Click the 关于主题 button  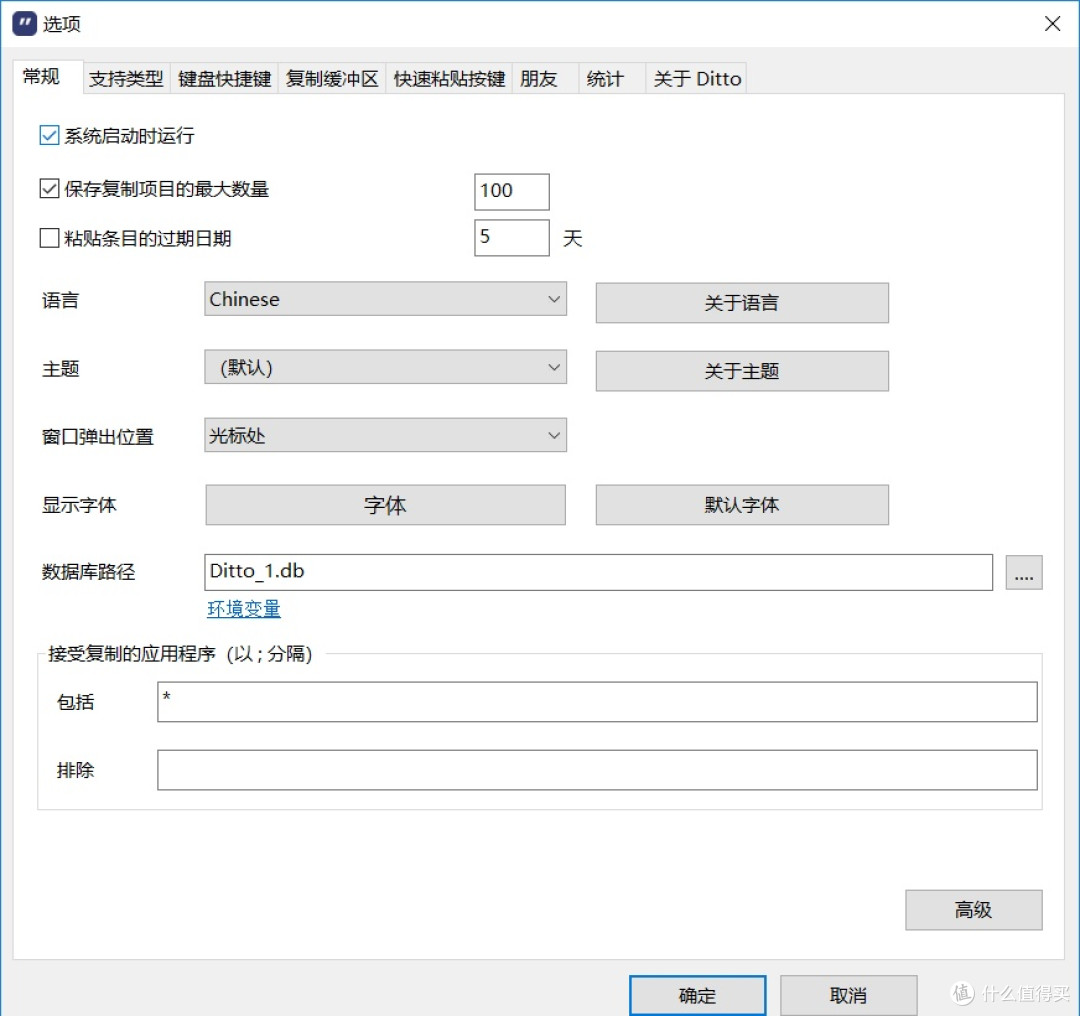click(742, 371)
